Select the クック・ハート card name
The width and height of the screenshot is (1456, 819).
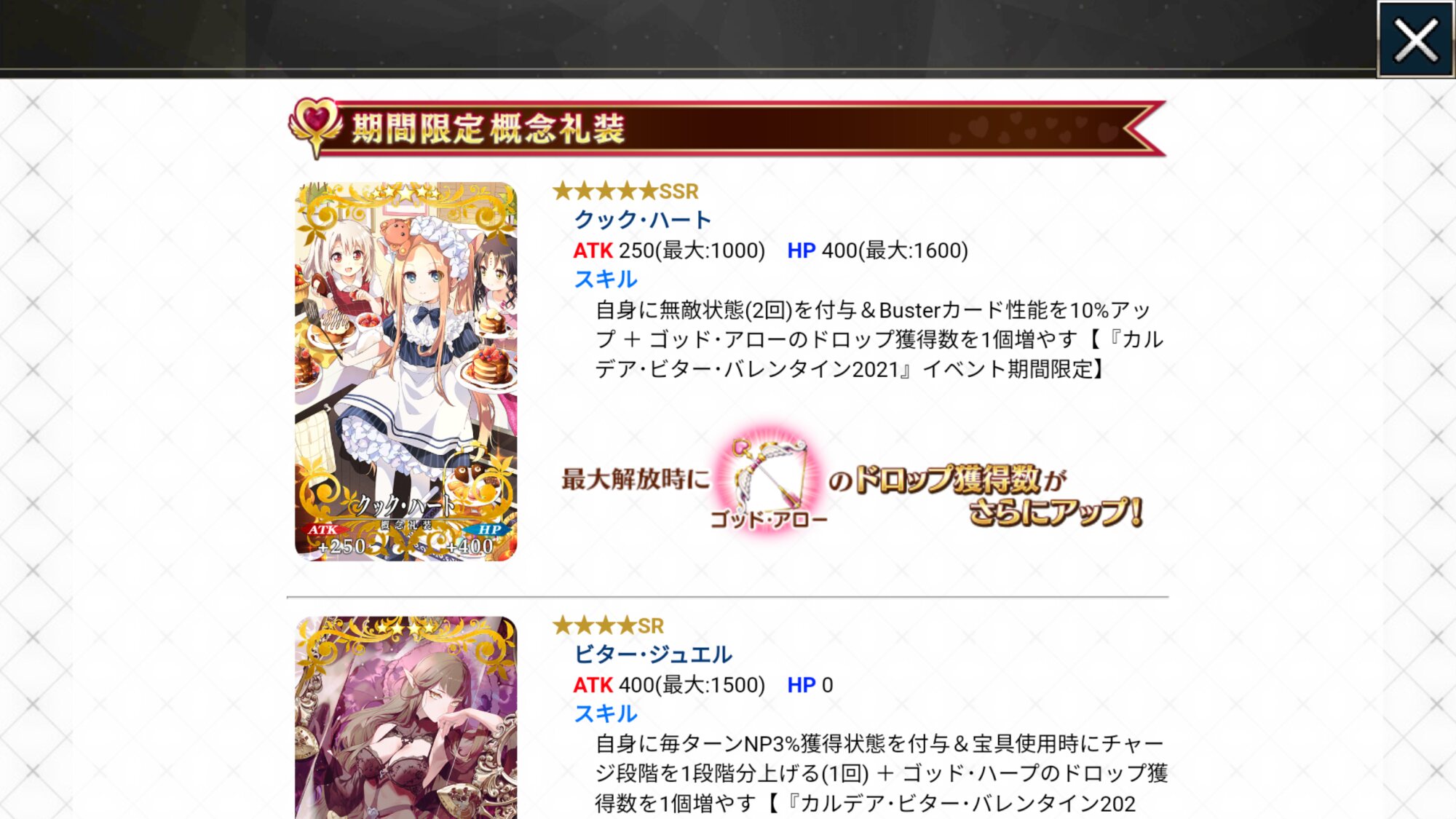click(x=643, y=220)
